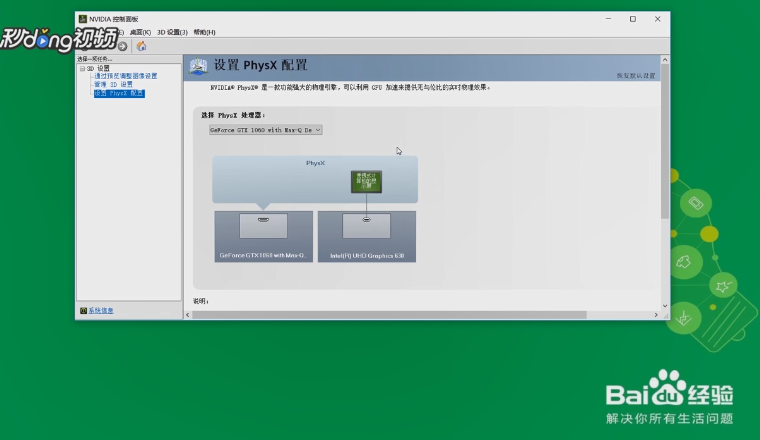Close the NVIDIA control panel window
This screenshot has height=440, width=760.
pyautogui.click(x=658, y=19)
